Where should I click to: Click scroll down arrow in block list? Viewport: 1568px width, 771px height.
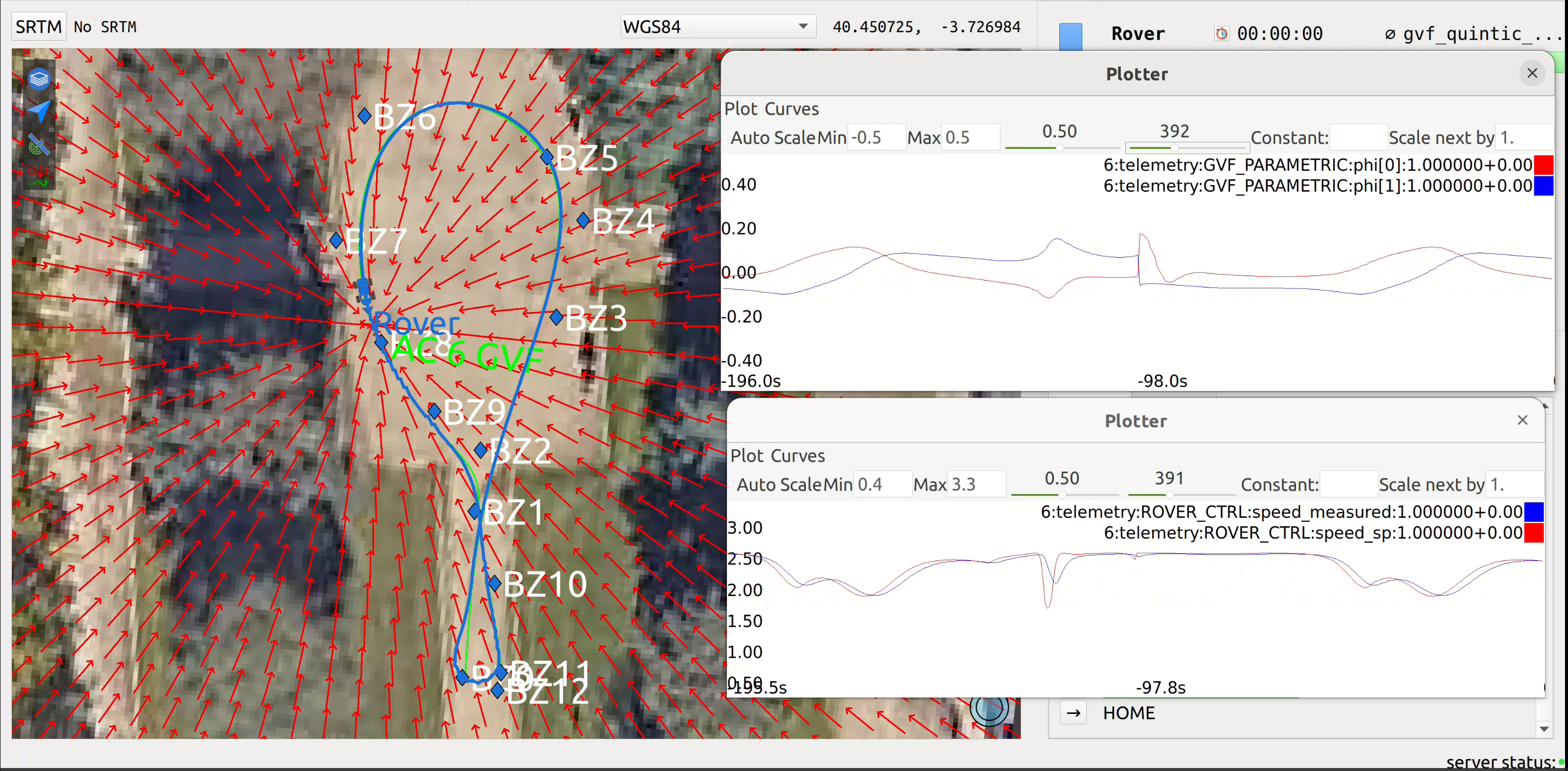1544,728
